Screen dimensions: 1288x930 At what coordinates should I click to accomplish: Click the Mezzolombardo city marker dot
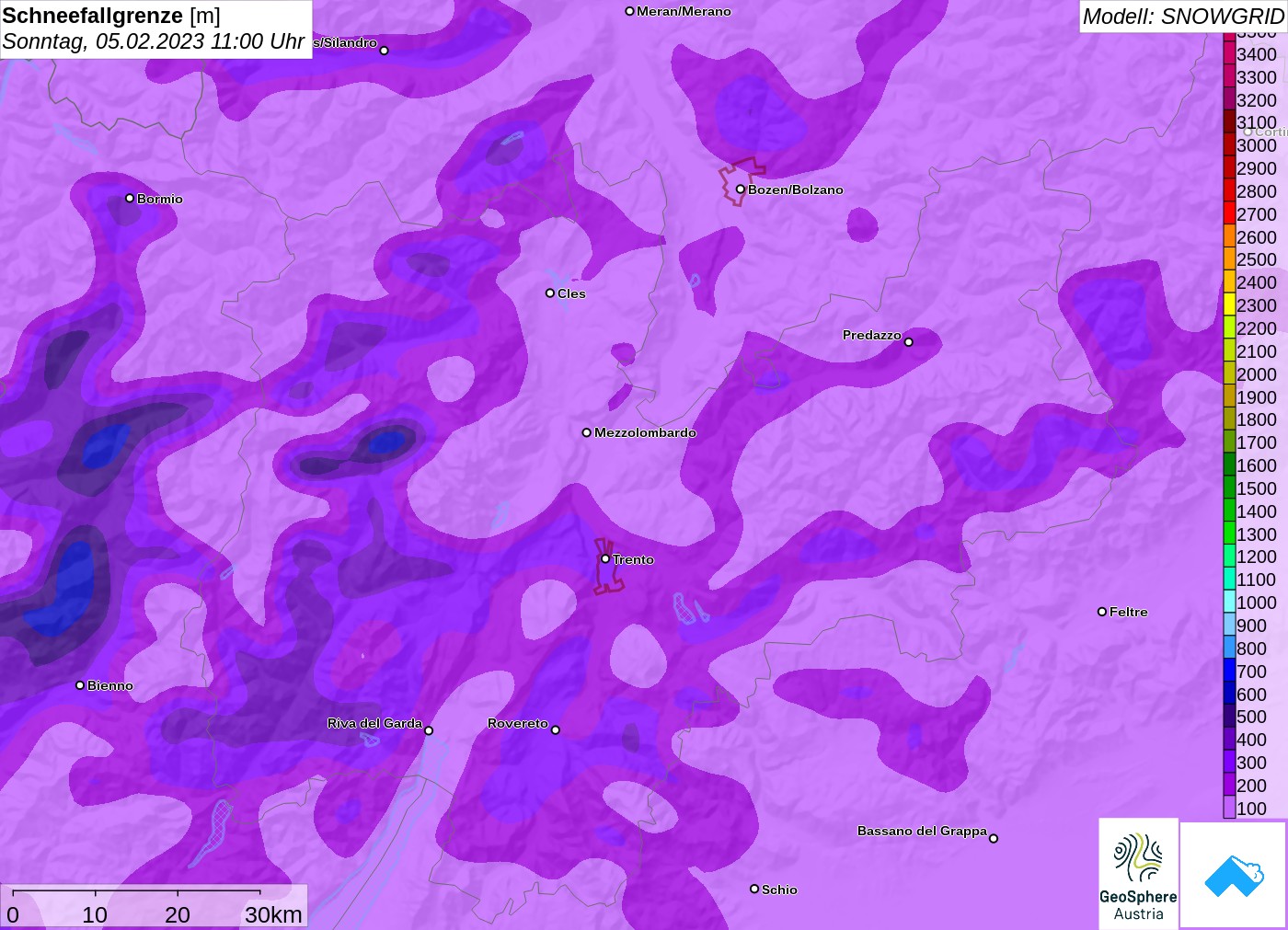tap(587, 432)
